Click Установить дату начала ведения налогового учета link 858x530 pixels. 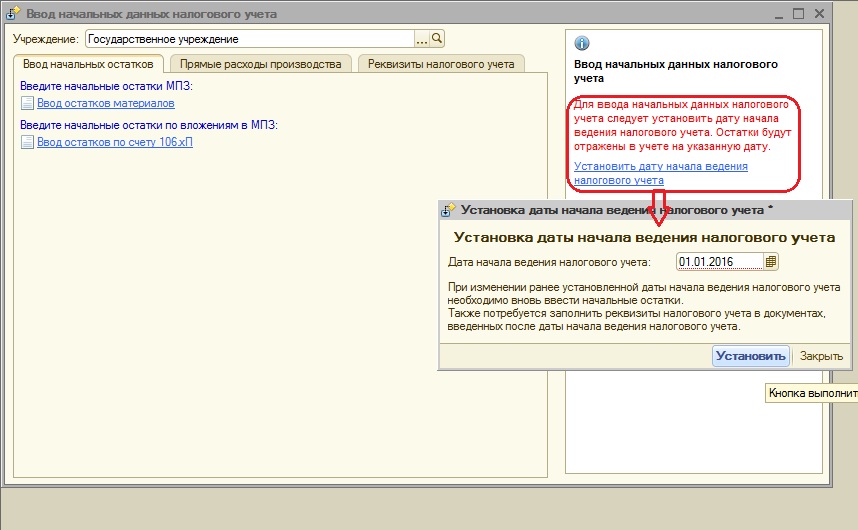click(x=661, y=173)
